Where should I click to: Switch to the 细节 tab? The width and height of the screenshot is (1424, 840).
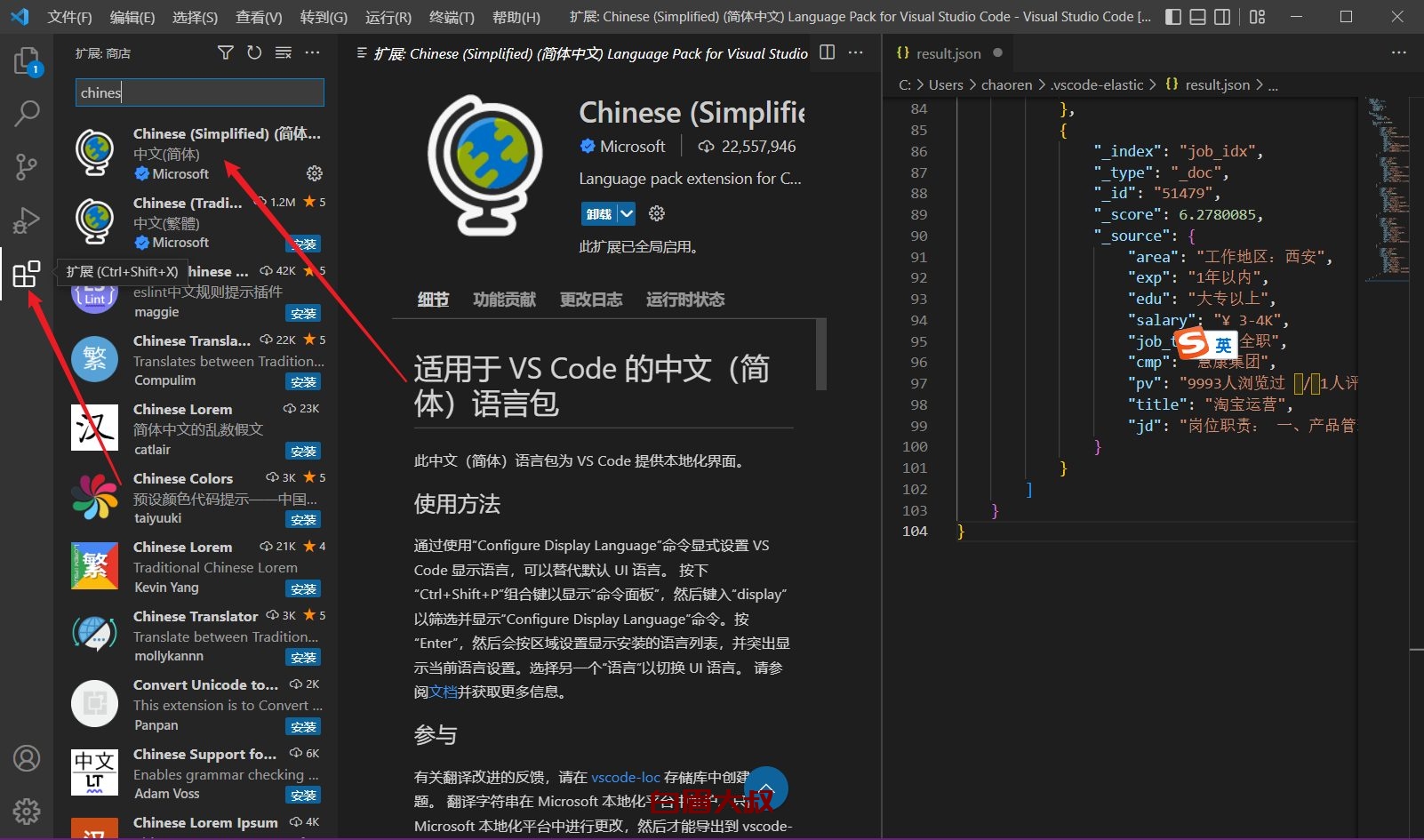pos(433,300)
